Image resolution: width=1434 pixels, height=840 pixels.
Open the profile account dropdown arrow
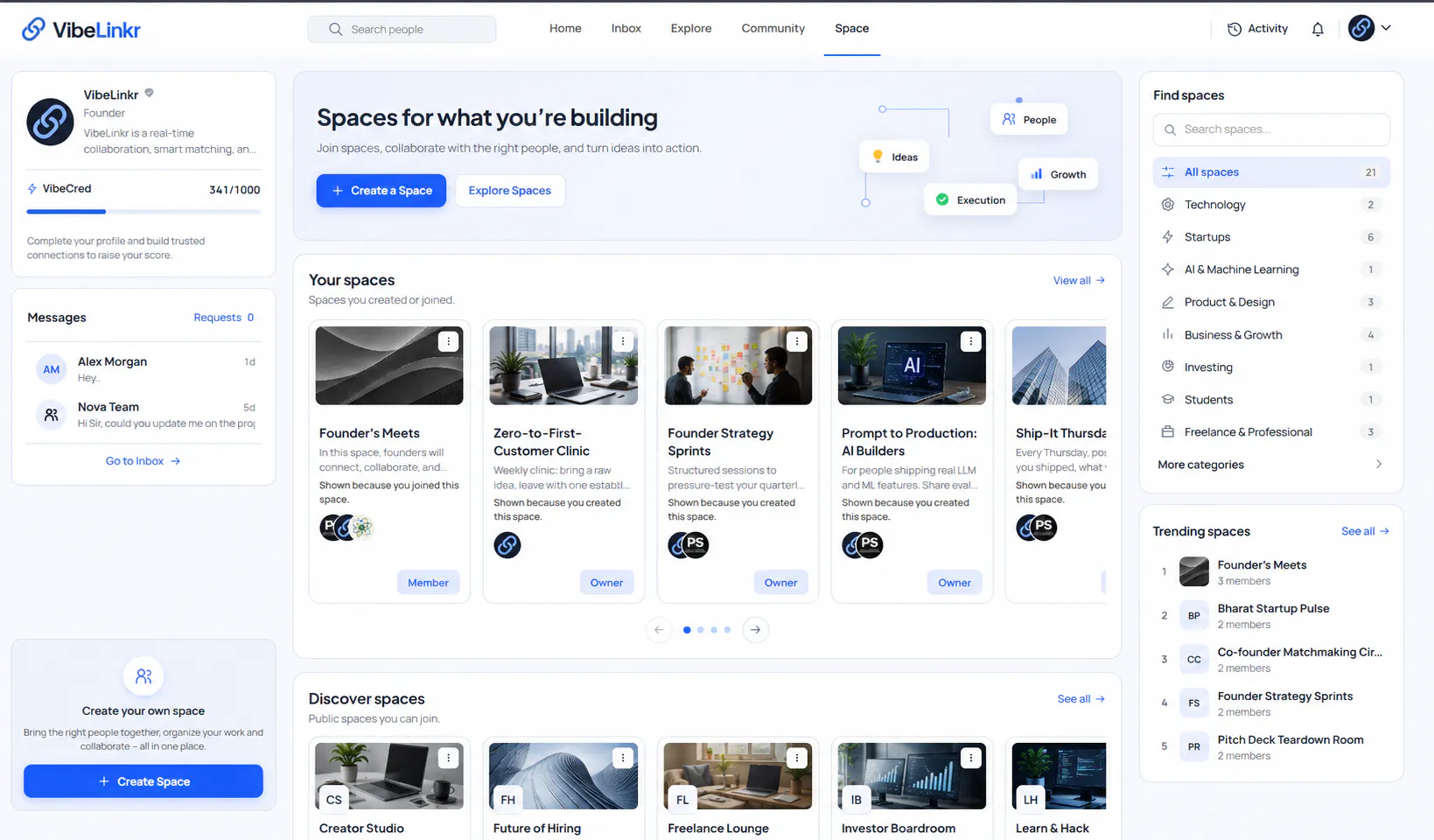click(x=1386, y=28)
